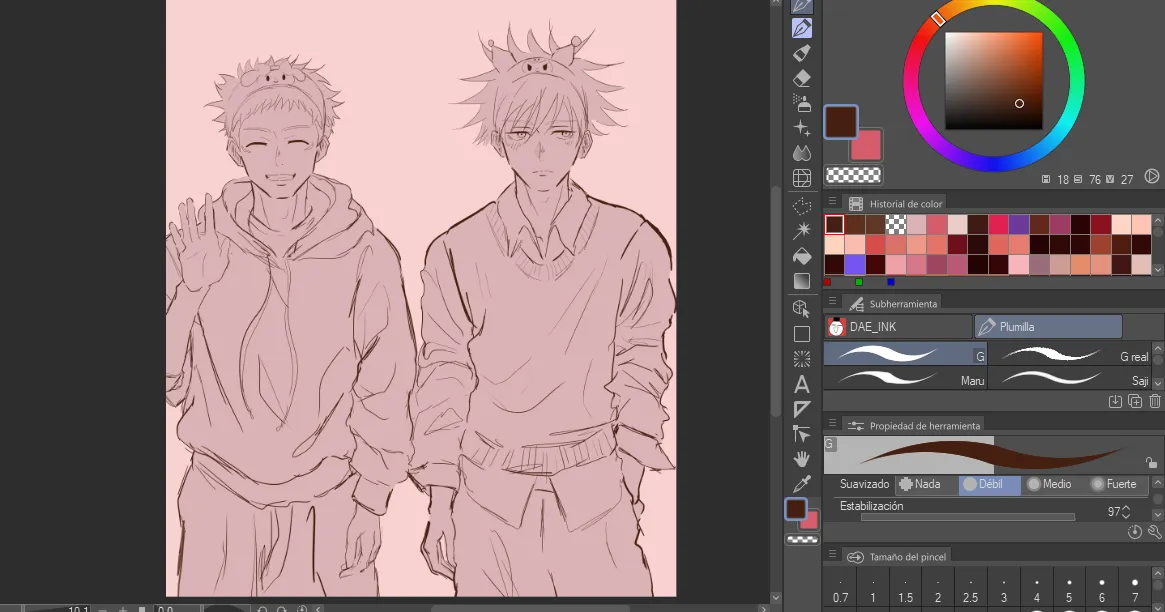Viewport: 1165px width, 612px height.
Task: Select the Text tool
Action: [802, 384]
